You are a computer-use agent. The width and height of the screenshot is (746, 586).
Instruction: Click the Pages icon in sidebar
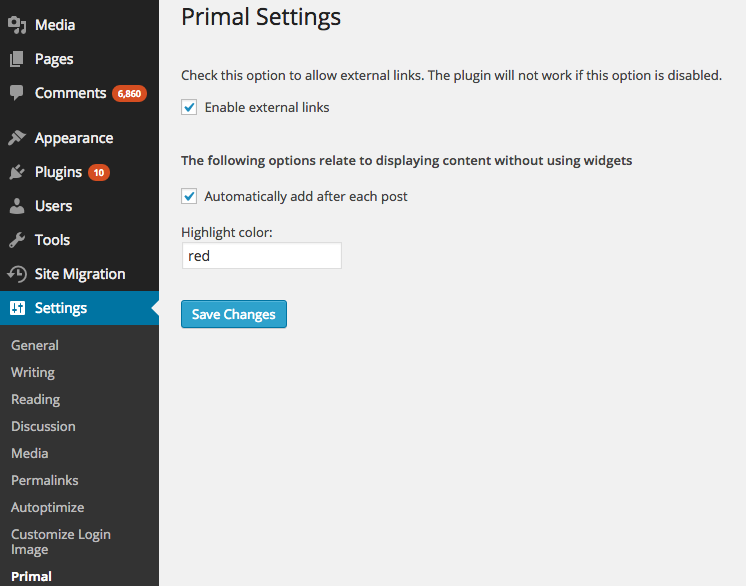pos(17,59)
